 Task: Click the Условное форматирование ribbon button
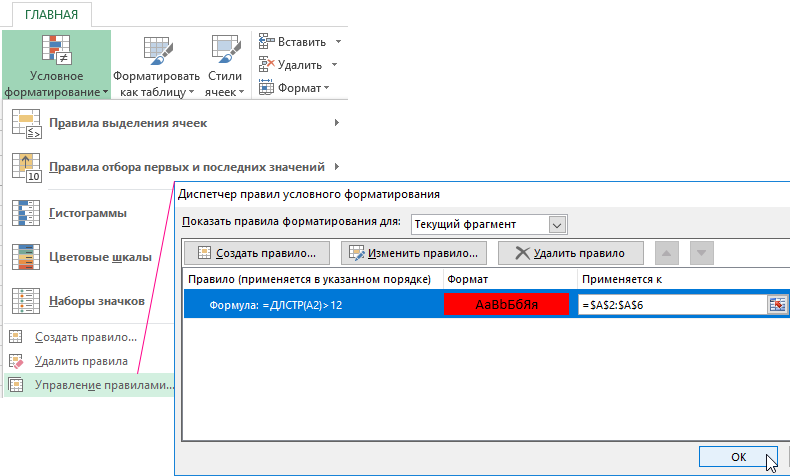tap(56, 64)
